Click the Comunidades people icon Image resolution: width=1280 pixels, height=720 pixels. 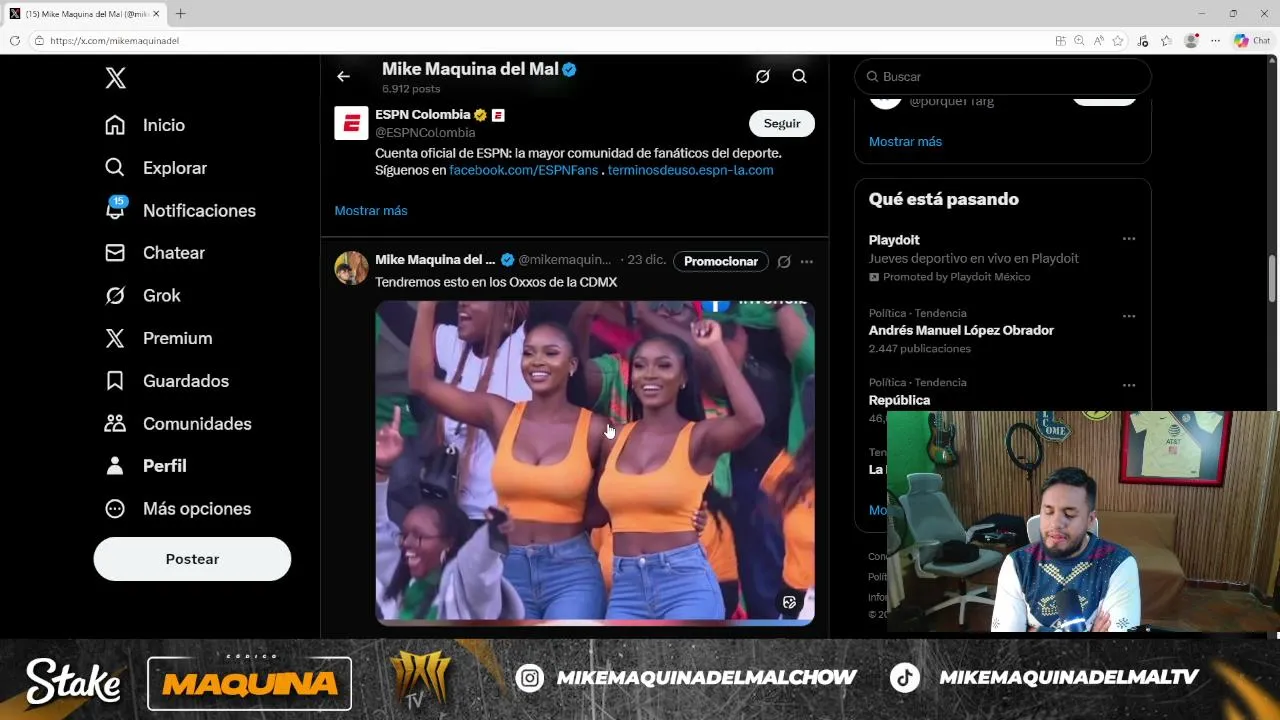click(x=115, y=423)
